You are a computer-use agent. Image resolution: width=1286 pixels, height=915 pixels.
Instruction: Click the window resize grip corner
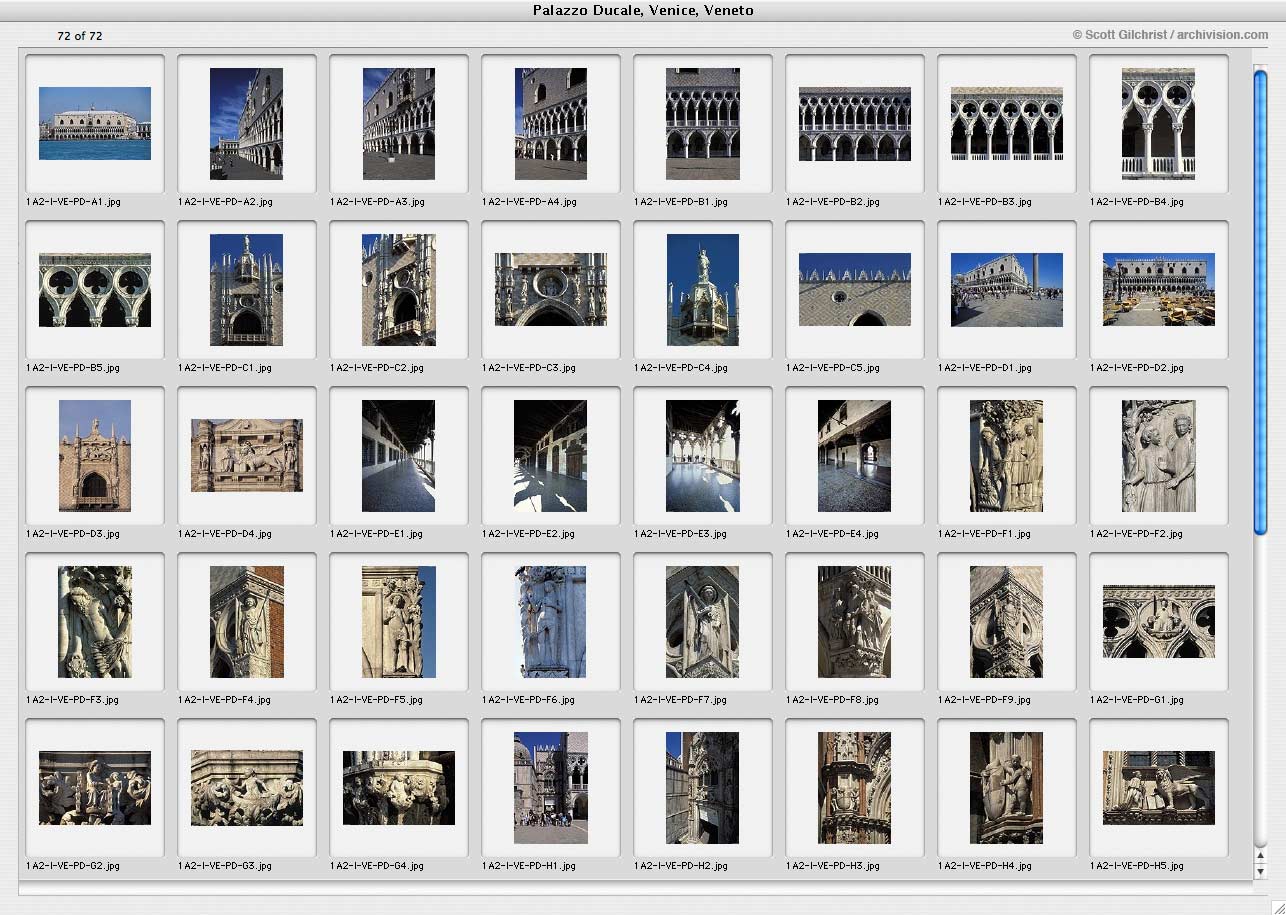[1277, 906]
